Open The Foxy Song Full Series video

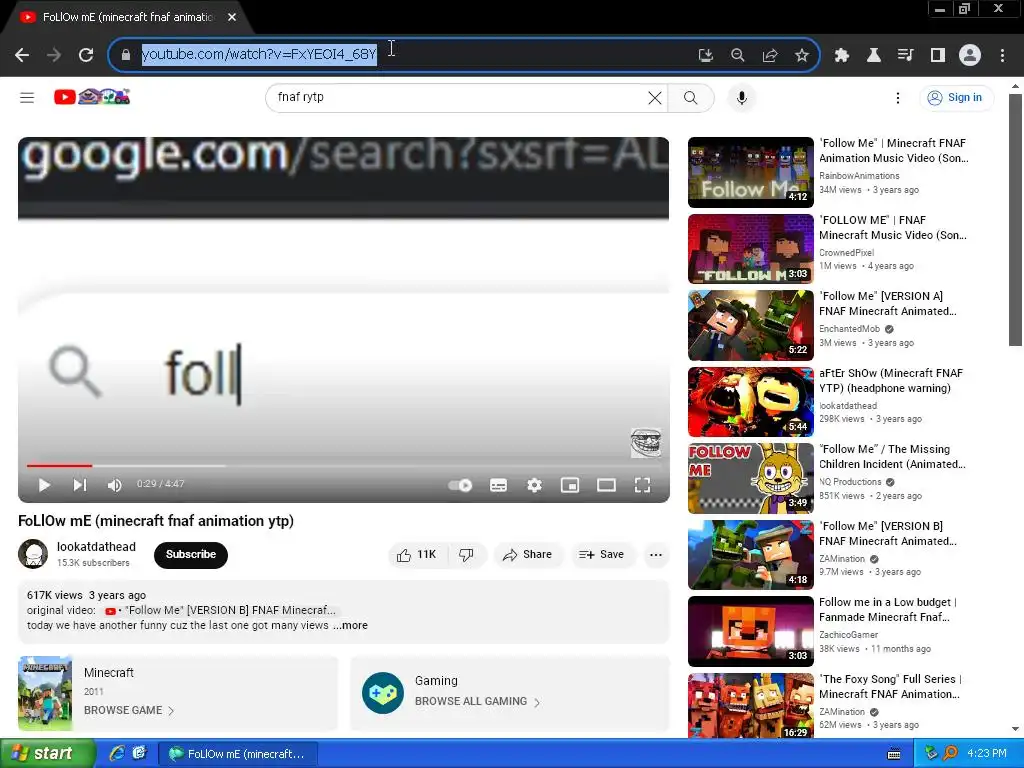pyautogui.click(x=750, y=707)
